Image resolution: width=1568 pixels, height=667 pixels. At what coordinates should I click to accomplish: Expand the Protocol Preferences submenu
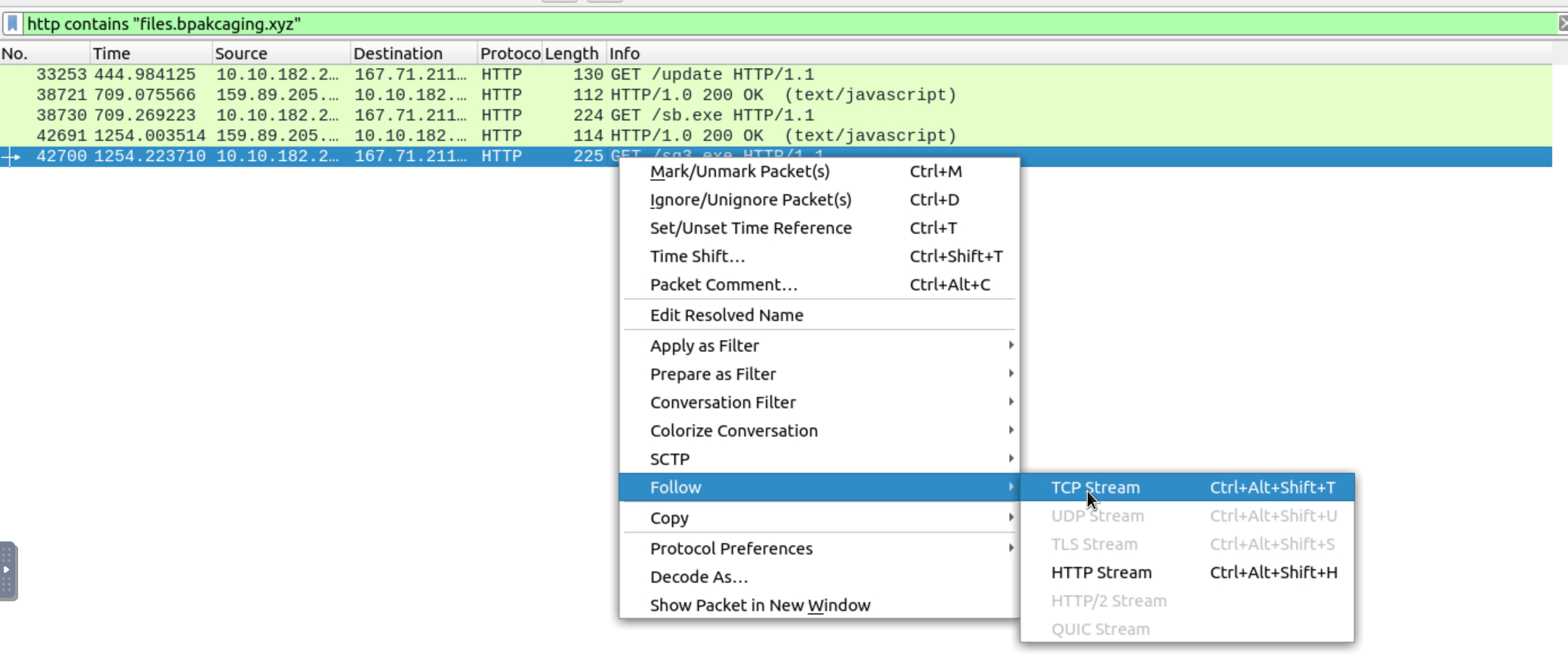tap(819, 548)
